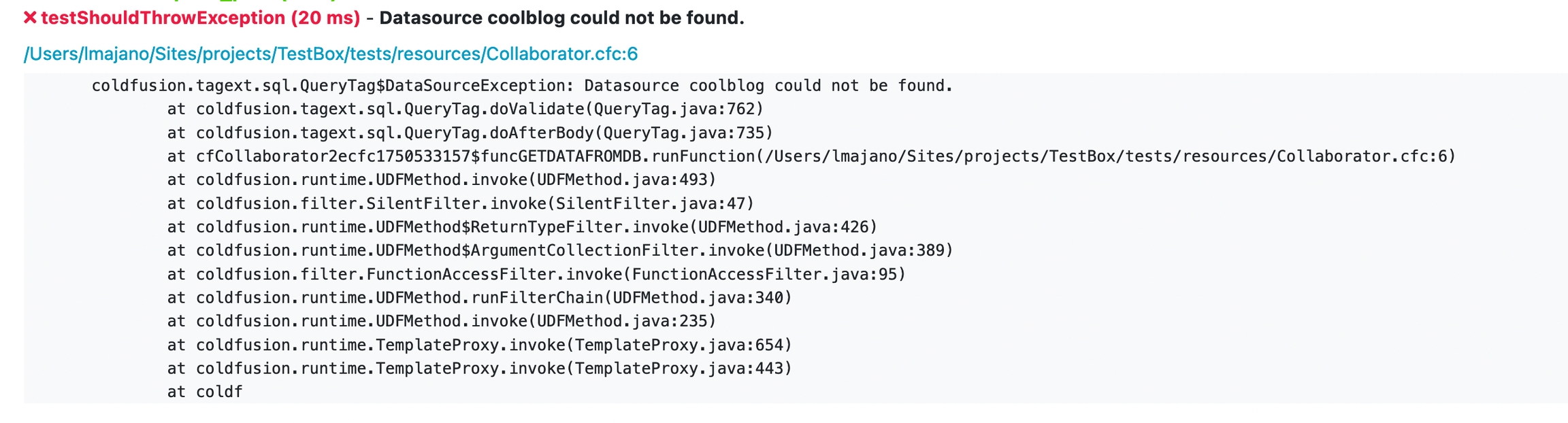Screen dimensions: 1568x423
Task: Click the UDFMethod$ReturnTypeFilter.invoke stack trace line
Action: tap(522, 226)
